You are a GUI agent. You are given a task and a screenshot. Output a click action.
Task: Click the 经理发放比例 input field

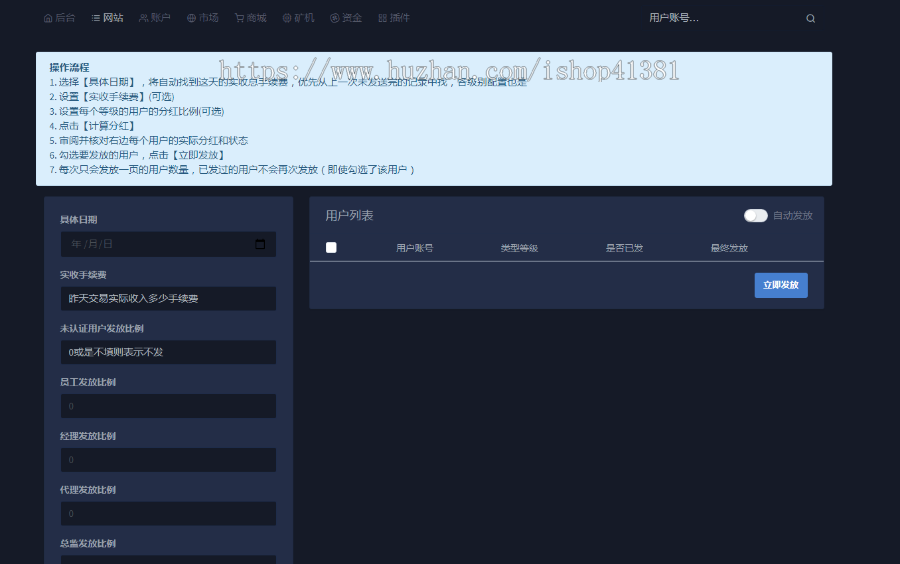[x=168, y=460]
